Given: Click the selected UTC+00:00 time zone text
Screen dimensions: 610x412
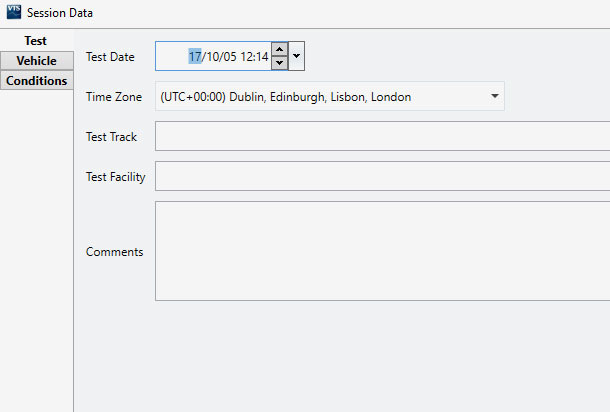Looking at the screenshot, I should (286, 97).
